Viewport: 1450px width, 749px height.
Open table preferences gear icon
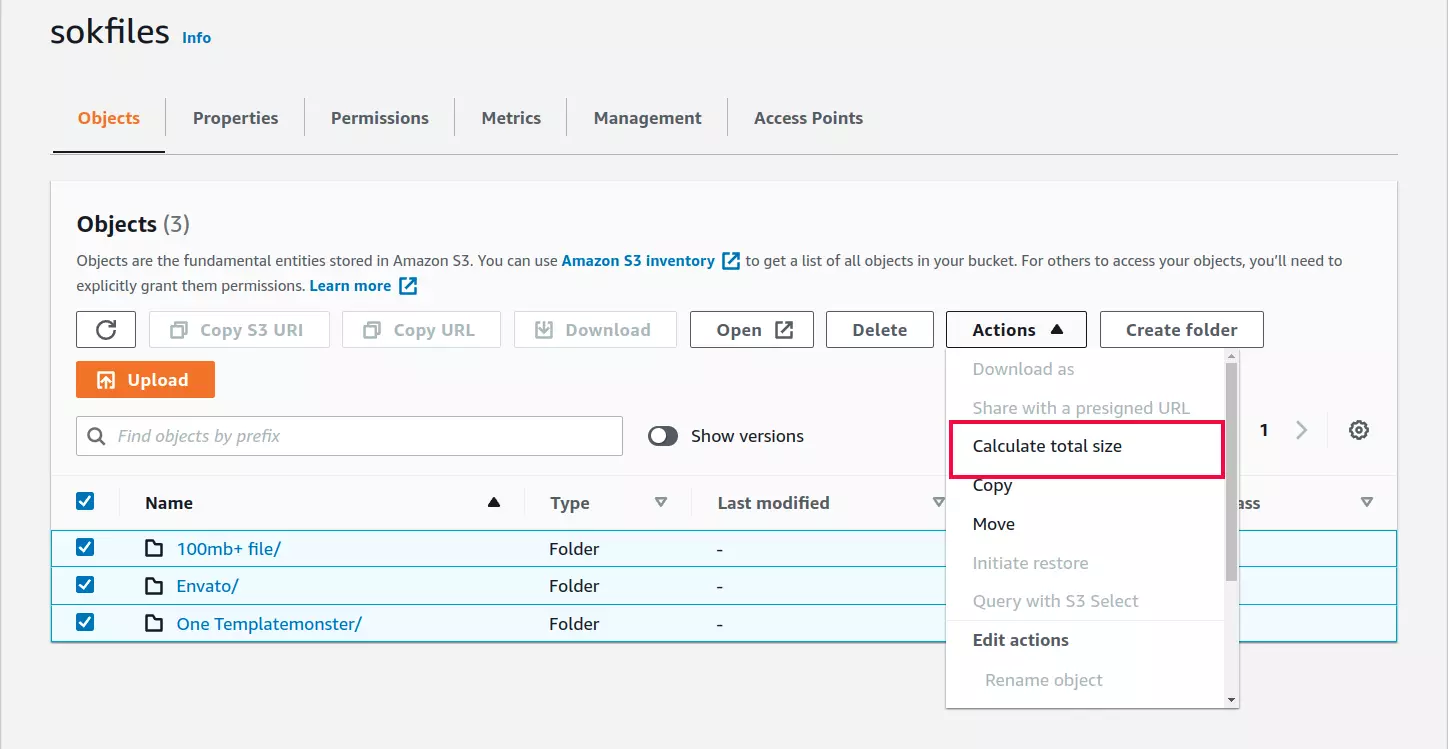tap(1358, 430)
